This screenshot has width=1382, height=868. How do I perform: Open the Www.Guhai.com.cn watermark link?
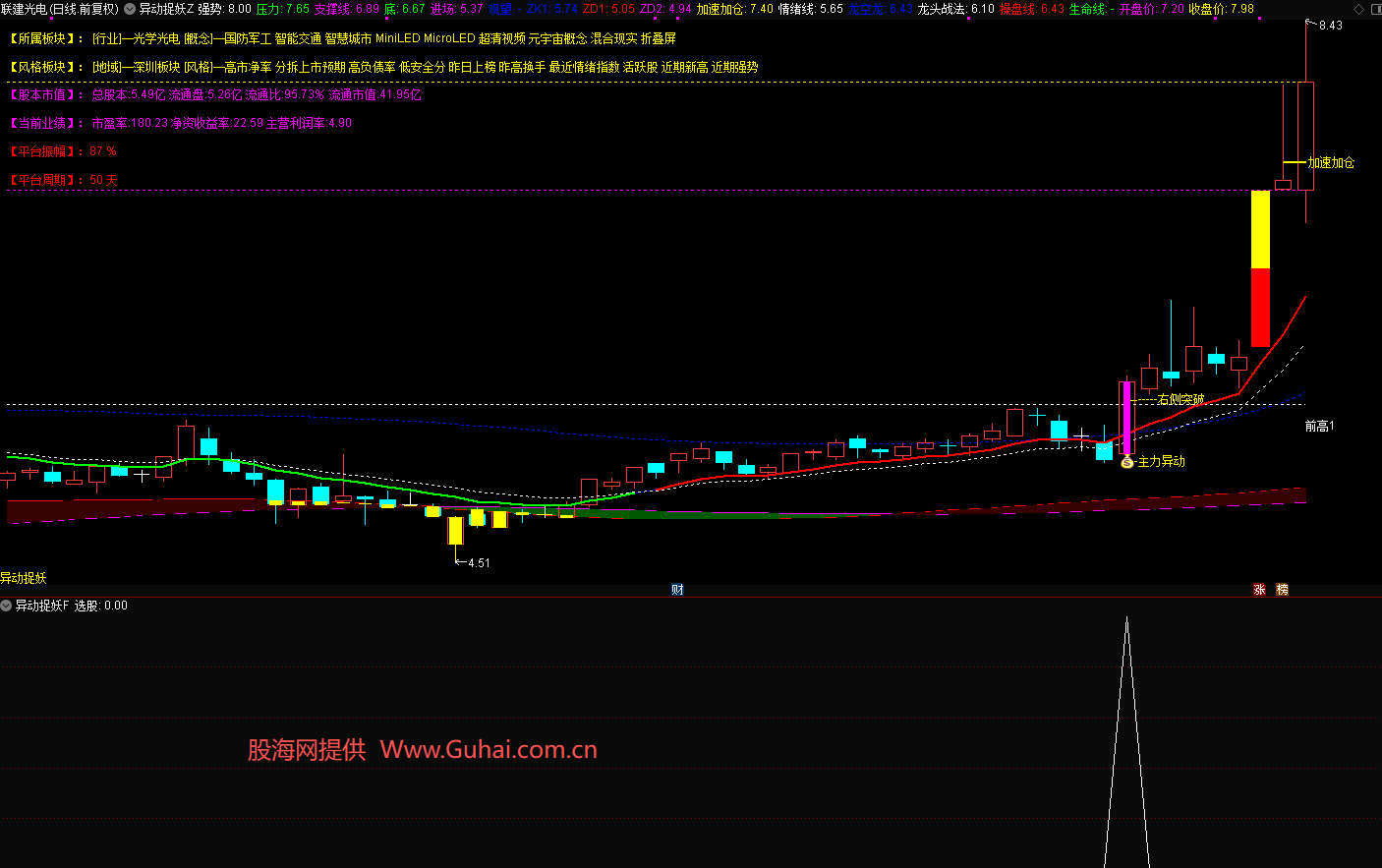489,750
